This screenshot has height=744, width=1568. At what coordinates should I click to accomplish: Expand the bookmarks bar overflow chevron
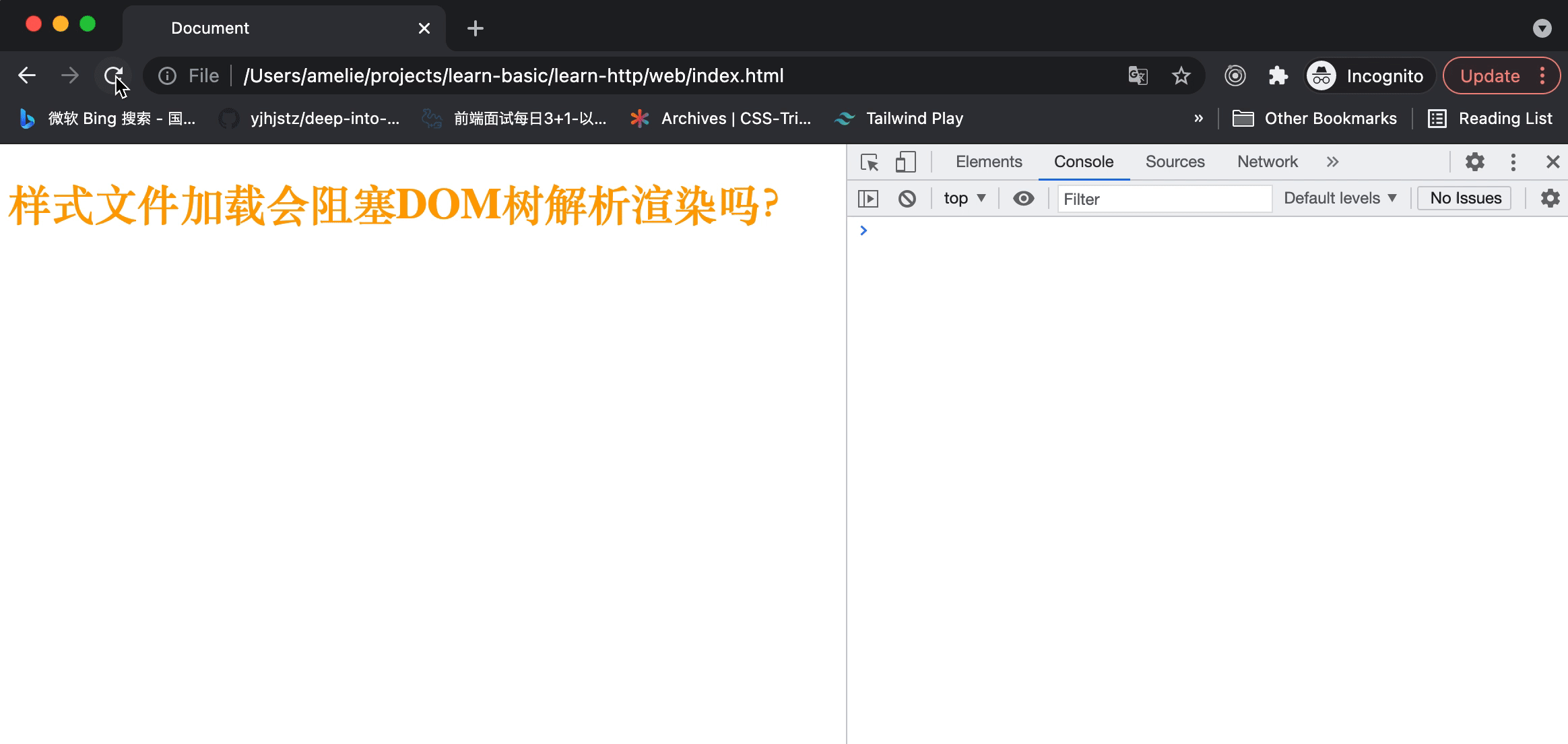pos(1198,118)
